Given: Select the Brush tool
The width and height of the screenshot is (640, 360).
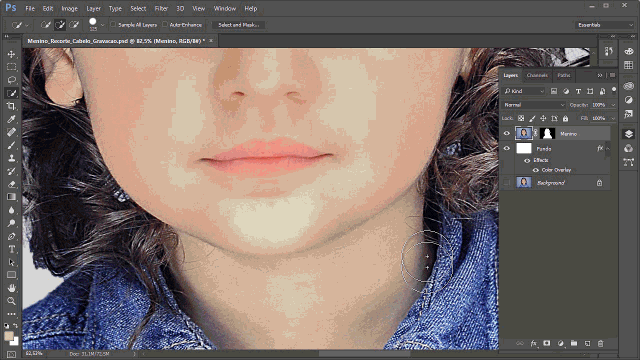Looking at the screenshot, I should click(11, 145).
